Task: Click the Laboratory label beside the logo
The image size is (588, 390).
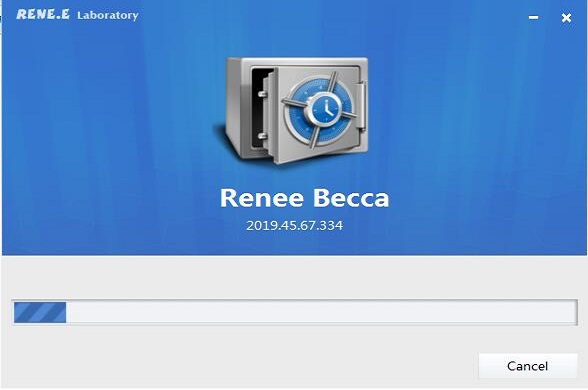Action: (x=108, y=15)
